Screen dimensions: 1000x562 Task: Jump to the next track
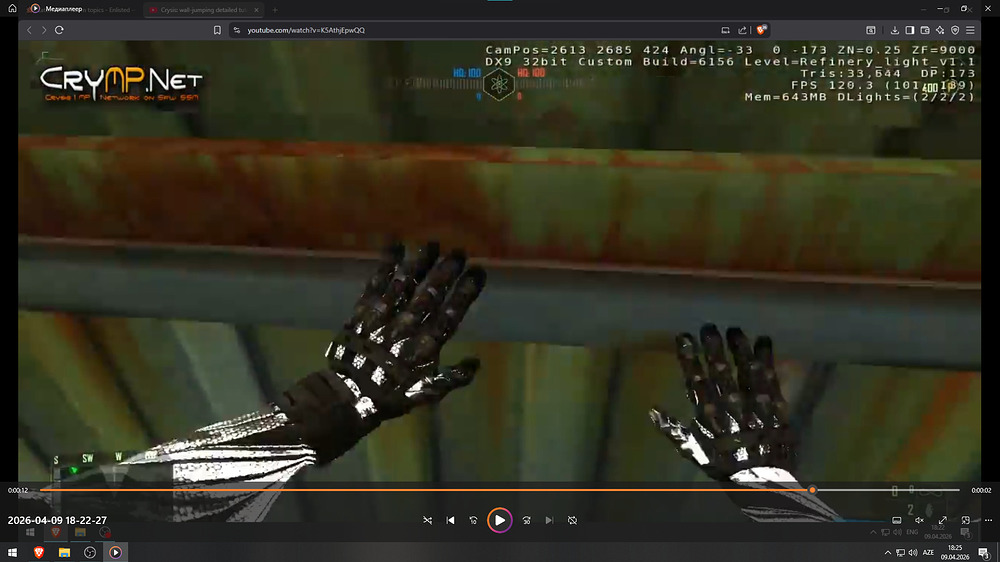549,520
